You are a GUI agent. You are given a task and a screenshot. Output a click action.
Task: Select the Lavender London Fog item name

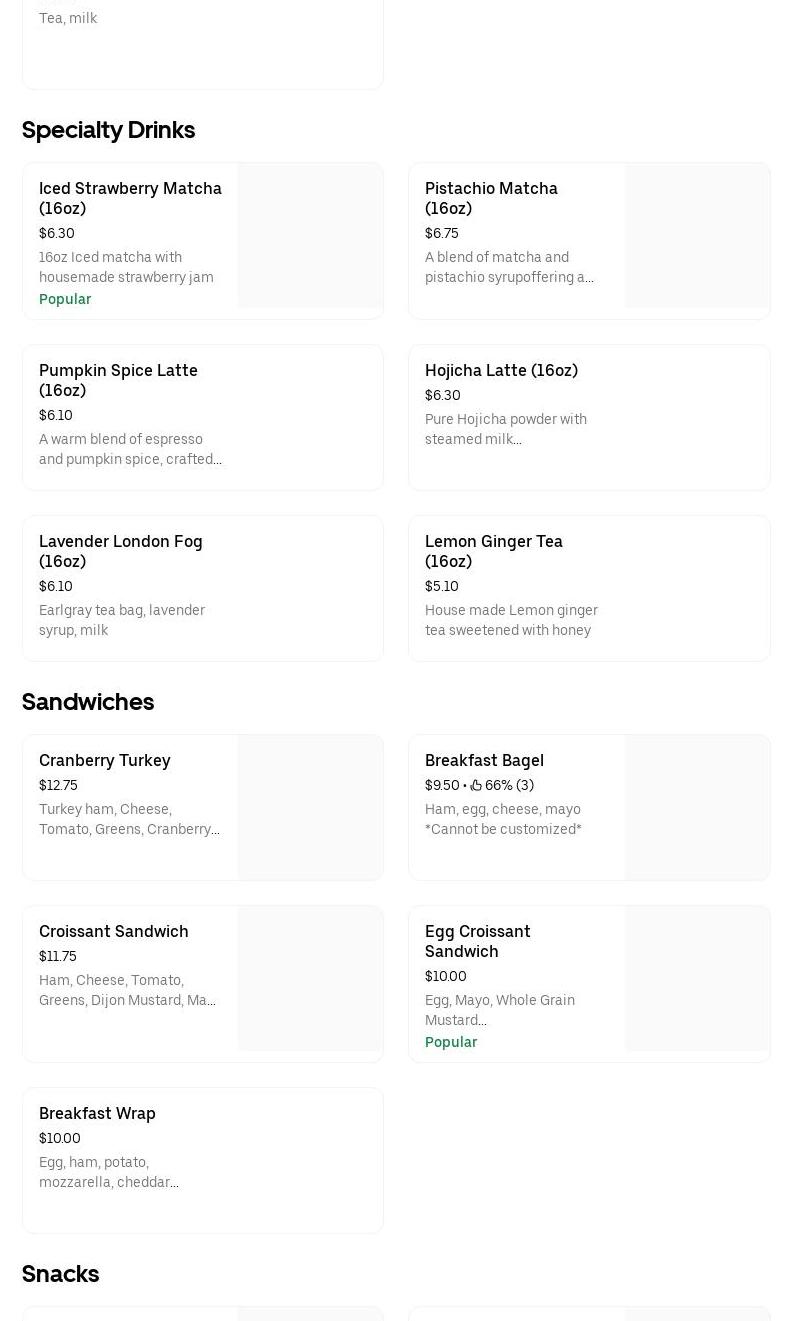[120, 551]
